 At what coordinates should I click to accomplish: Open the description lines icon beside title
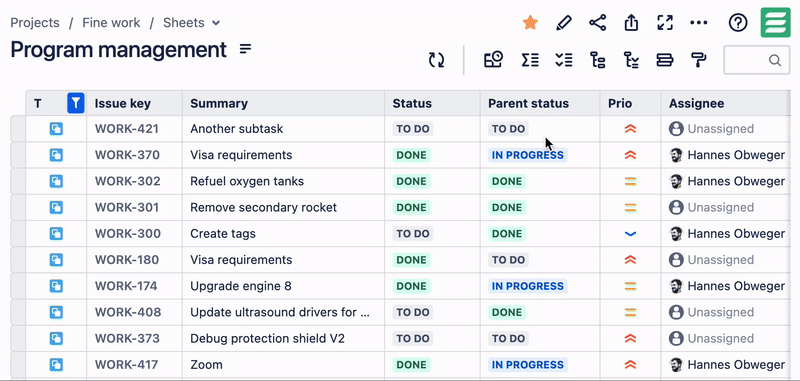pyautogui.click(x=245, y=49)
